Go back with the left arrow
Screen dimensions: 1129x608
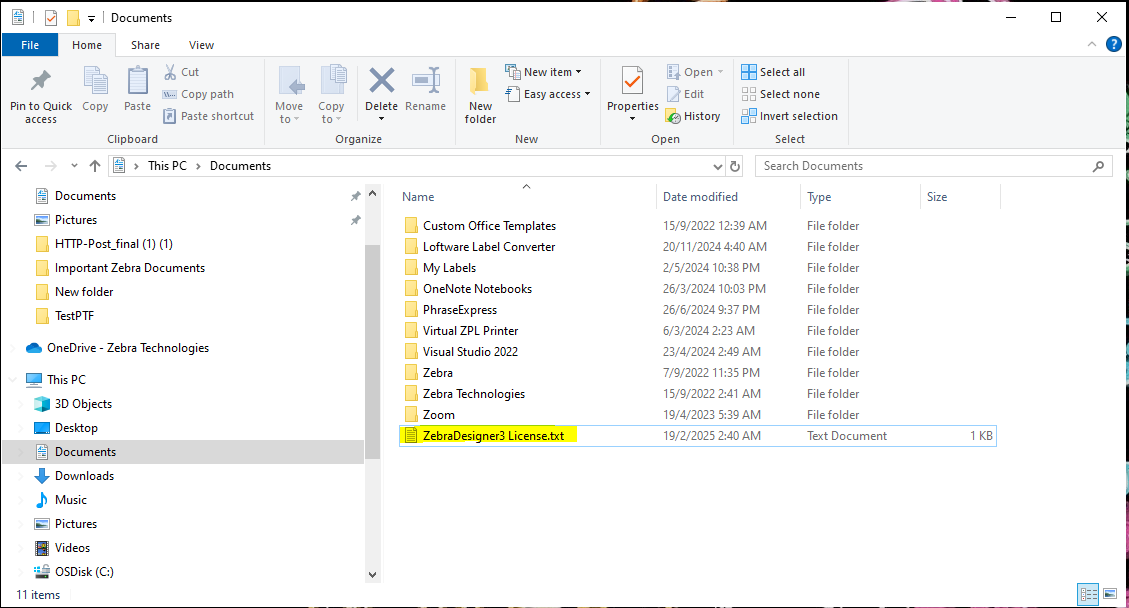click(21, 166)
